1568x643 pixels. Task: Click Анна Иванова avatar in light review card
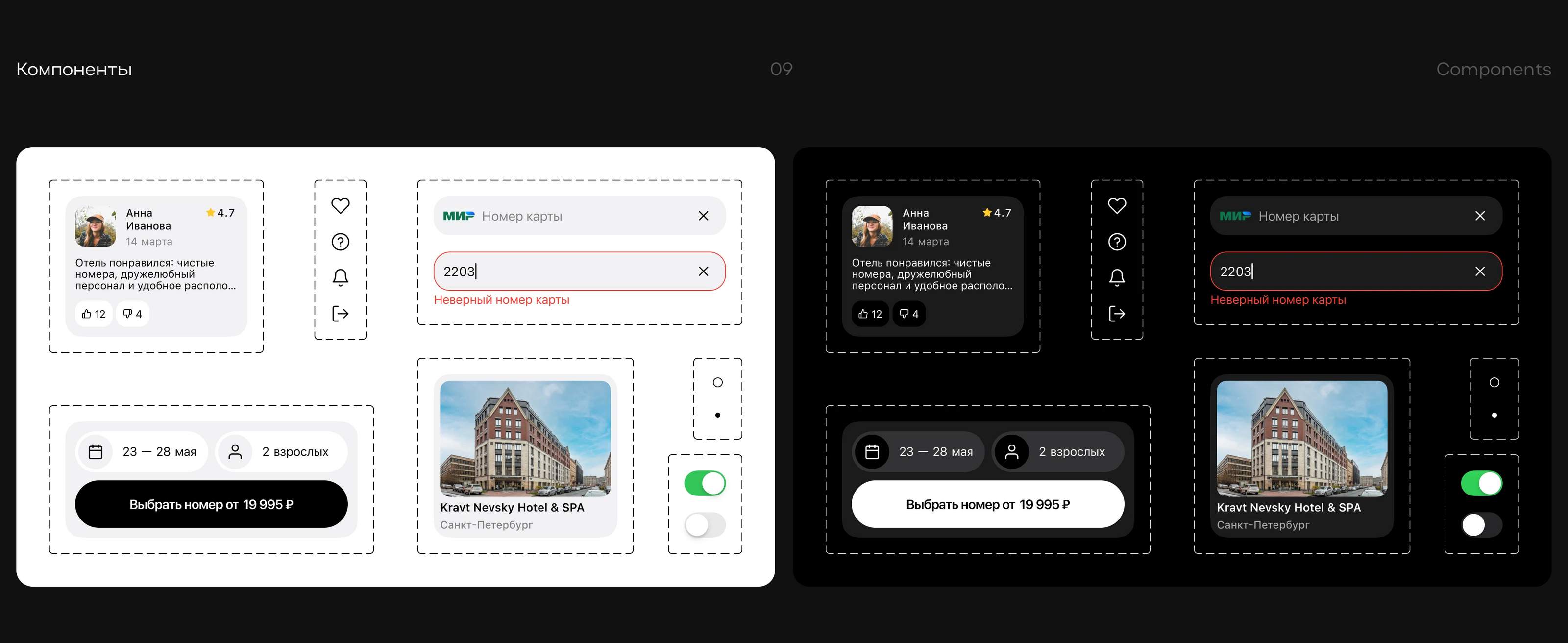tap(96, 226)
